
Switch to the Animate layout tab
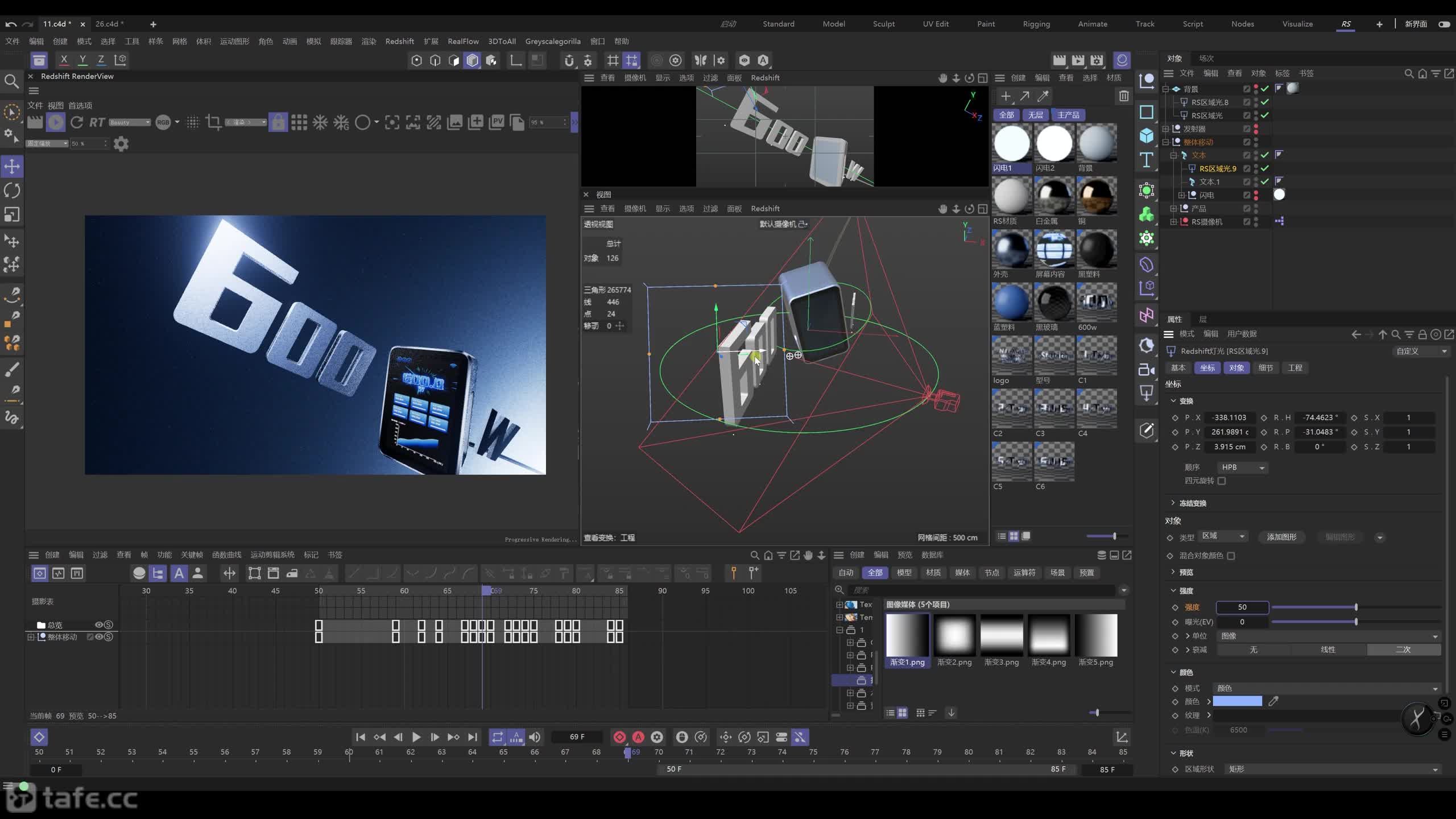pos(1093,24)
